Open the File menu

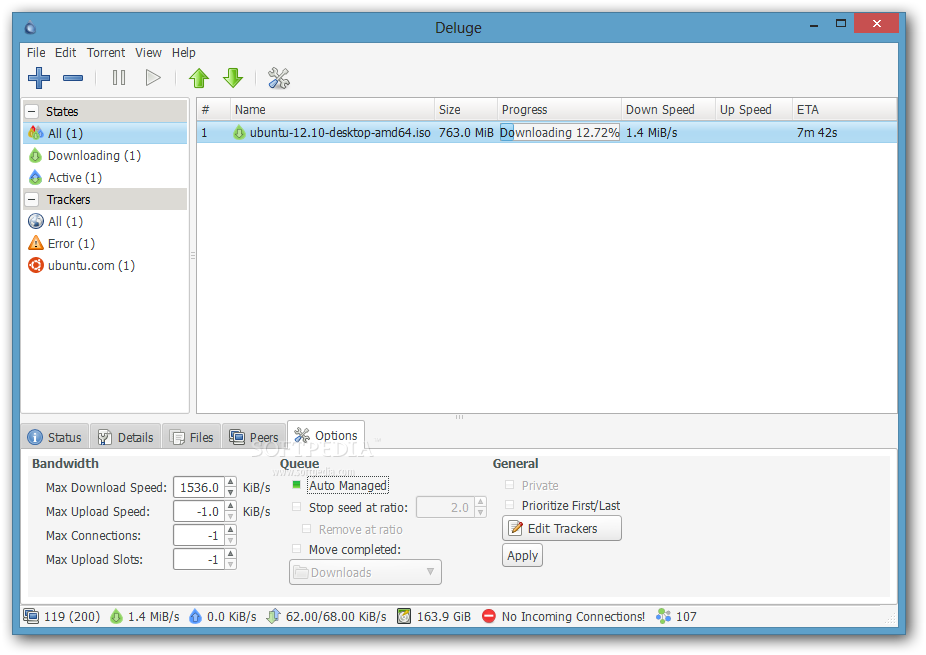pyautogui.click(x=36, y=53)
